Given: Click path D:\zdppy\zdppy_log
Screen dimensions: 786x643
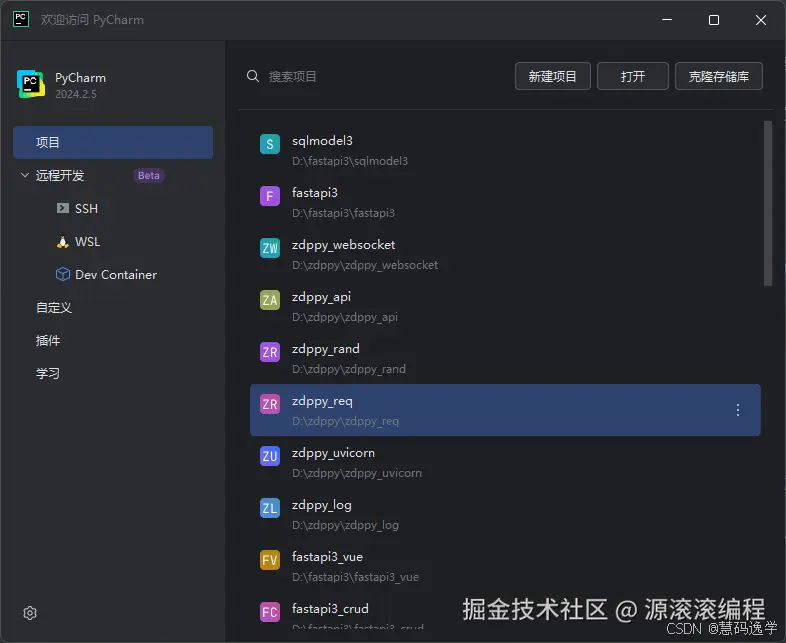Looking at the screenshot, I should point(345,525).
